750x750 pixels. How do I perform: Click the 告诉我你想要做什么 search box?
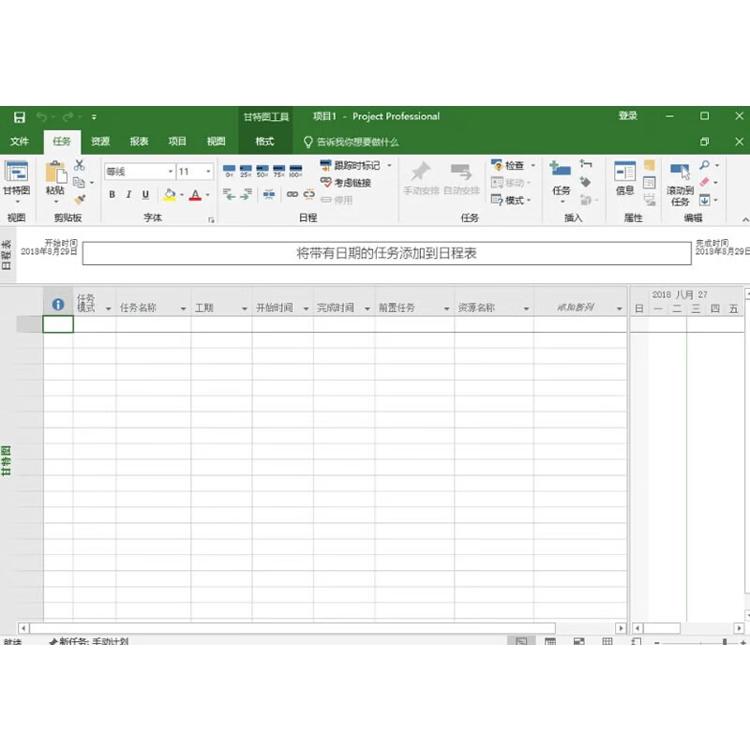(x=357, y=142)
